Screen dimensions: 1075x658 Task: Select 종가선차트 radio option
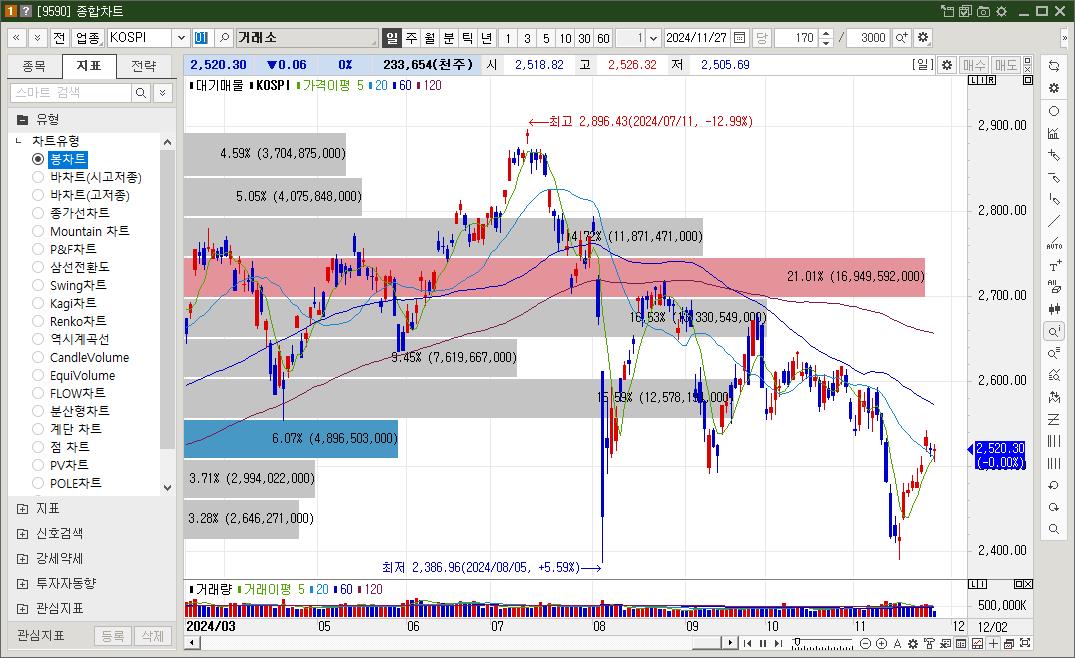[38, 213]
